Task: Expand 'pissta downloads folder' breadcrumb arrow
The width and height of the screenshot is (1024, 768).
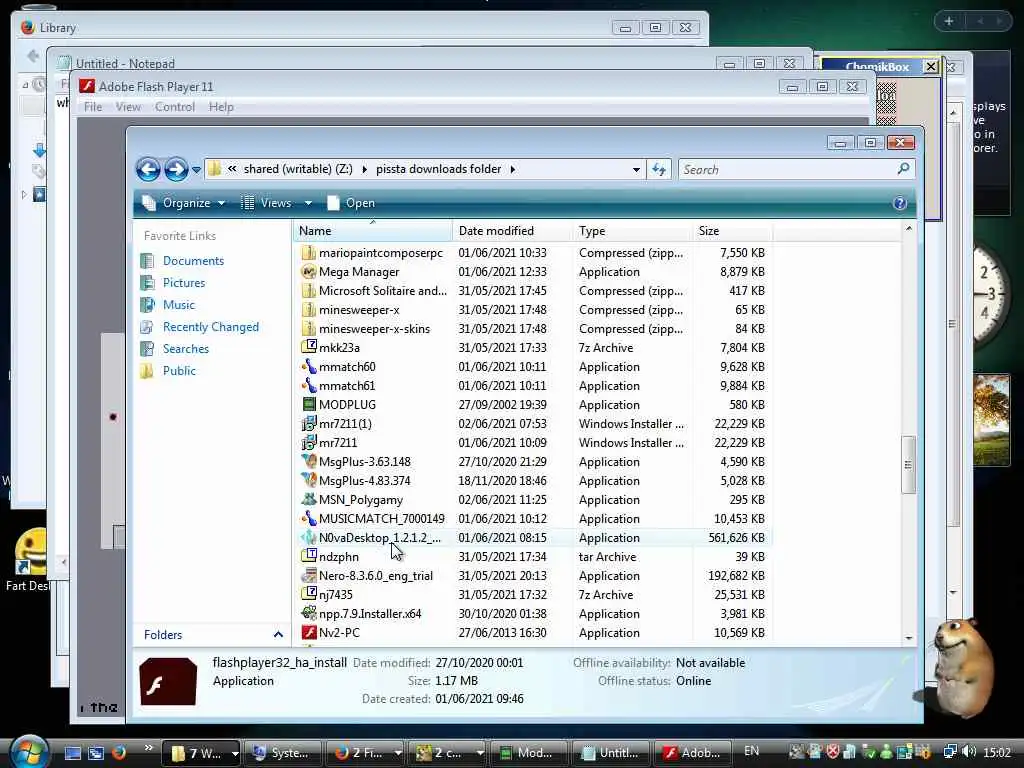Action: (513, 169)
